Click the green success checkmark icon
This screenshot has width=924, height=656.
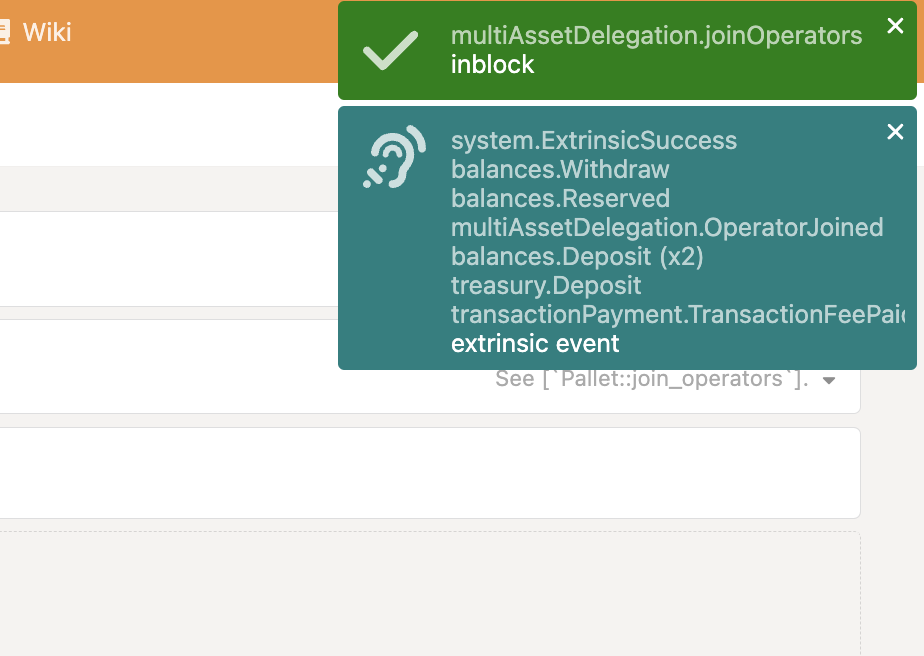pos(391,49)
